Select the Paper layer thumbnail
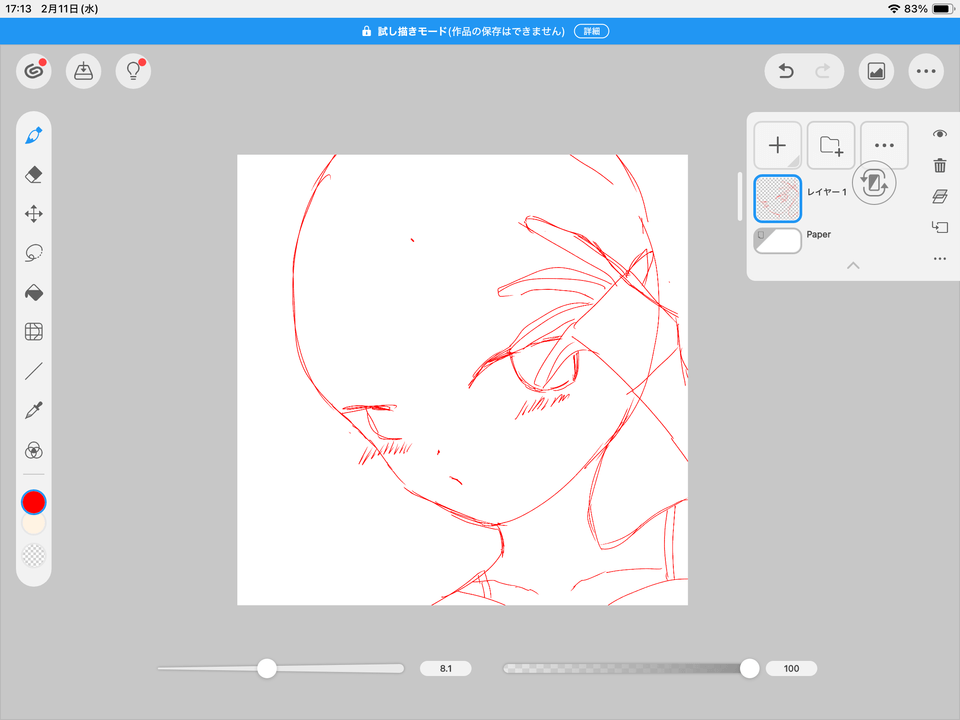The height and width of the screenshot is (720, 960). point(778,240)
